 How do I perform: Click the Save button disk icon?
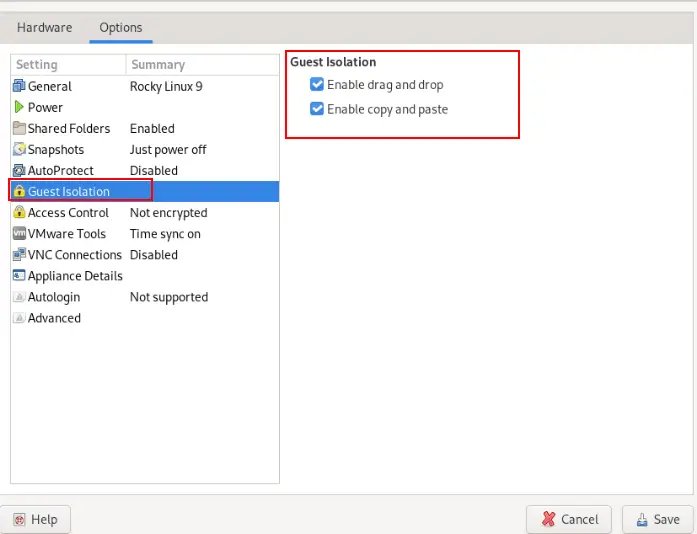(642, 519)
